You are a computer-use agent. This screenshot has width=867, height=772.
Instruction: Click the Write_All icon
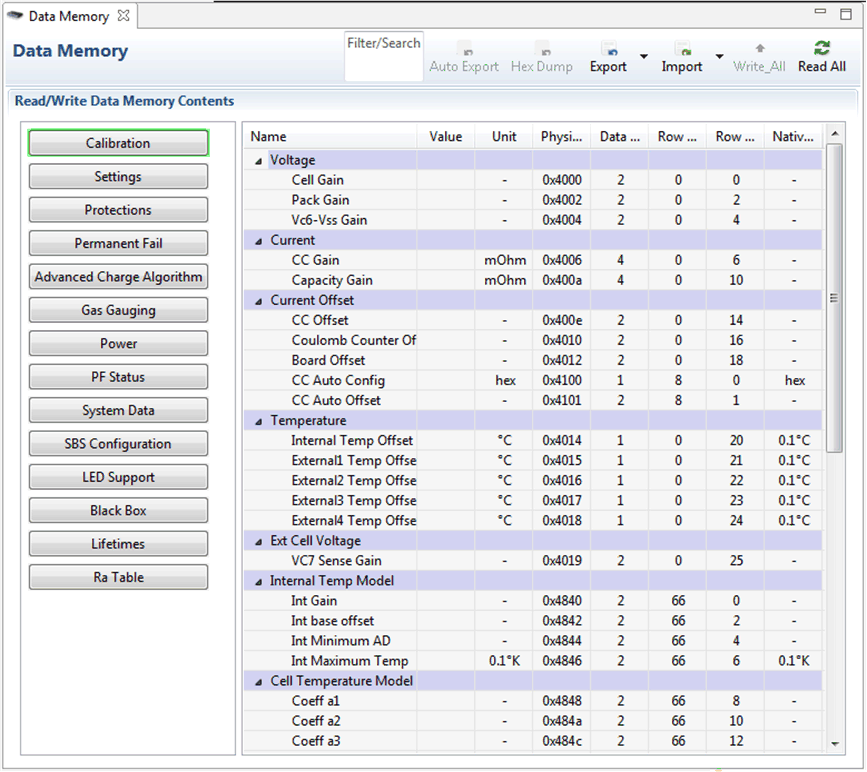(x=759, y=47)
